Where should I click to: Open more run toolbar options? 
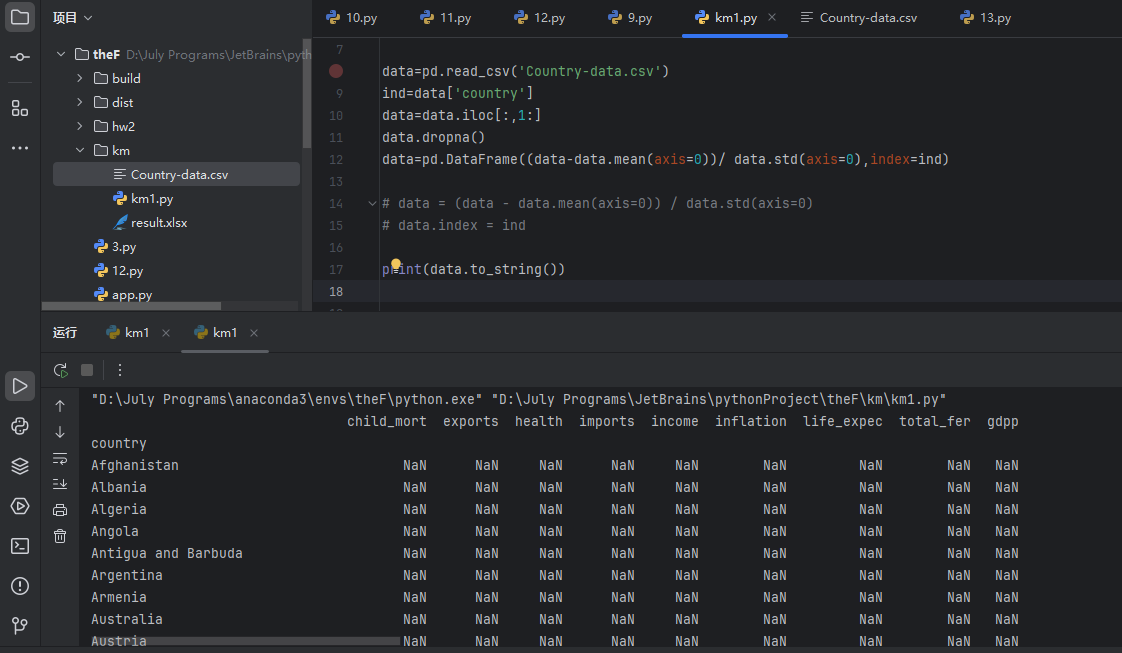(119, 370)
